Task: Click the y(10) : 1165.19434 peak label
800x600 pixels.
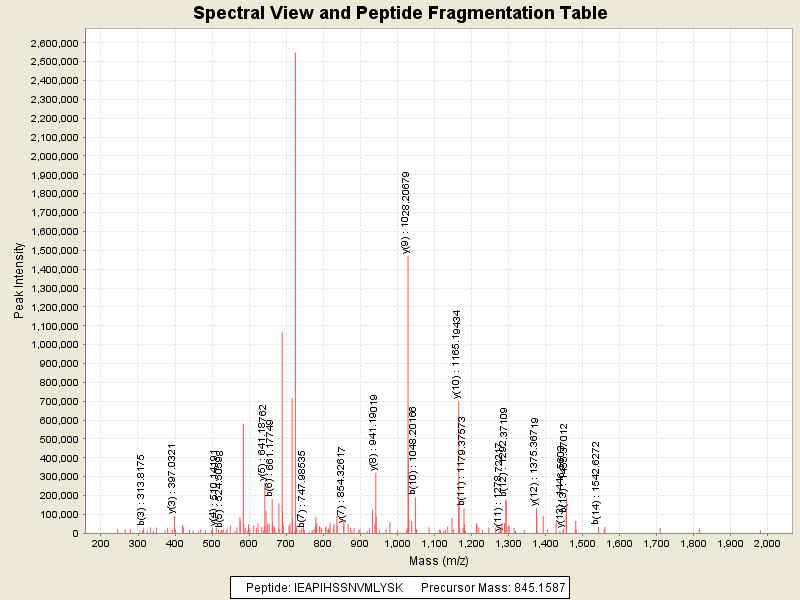Action: 457,354
